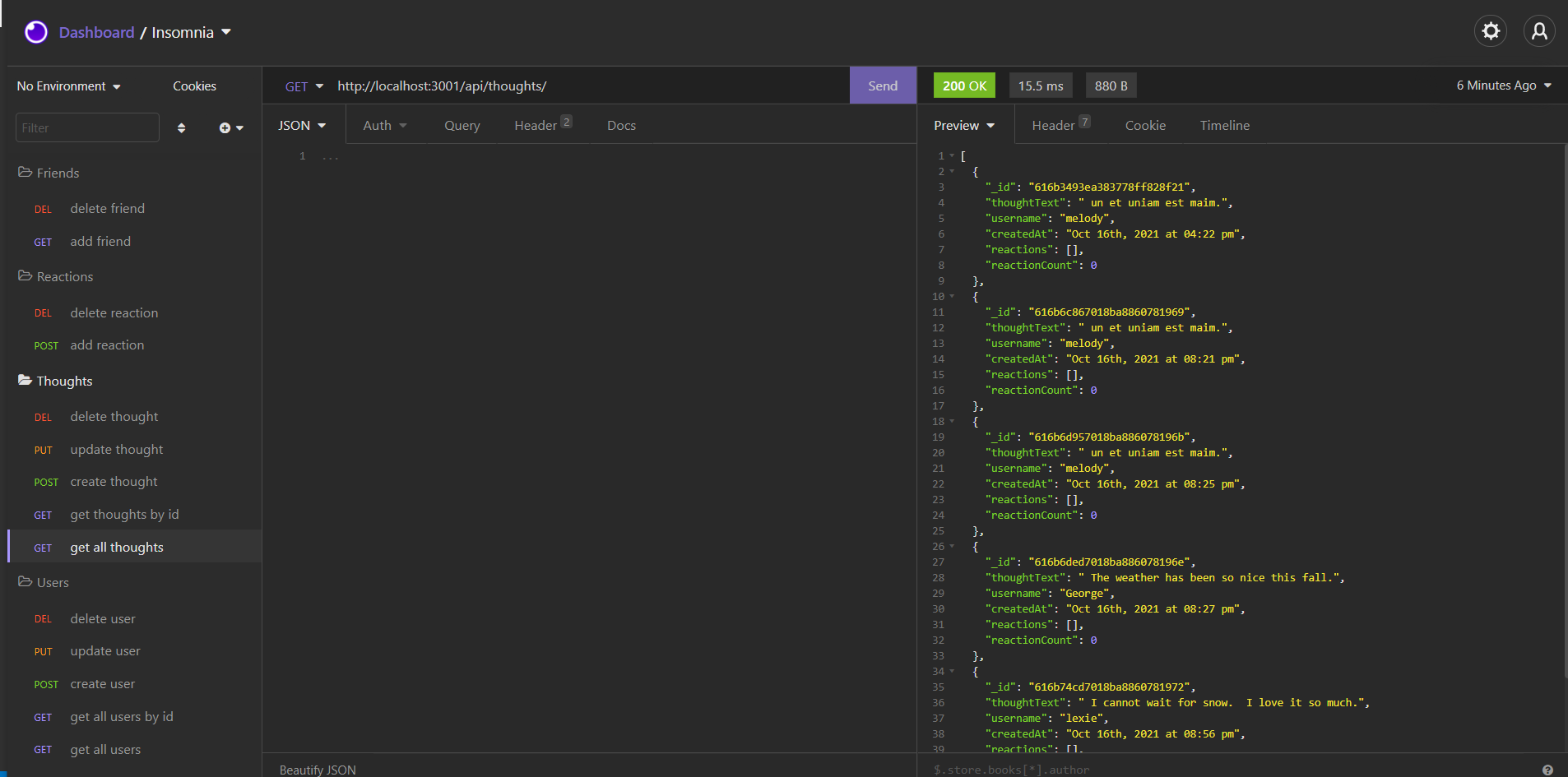Click the request URL field
The height and width of the screenshot is (777, 1568).
(x=588, y=86)
